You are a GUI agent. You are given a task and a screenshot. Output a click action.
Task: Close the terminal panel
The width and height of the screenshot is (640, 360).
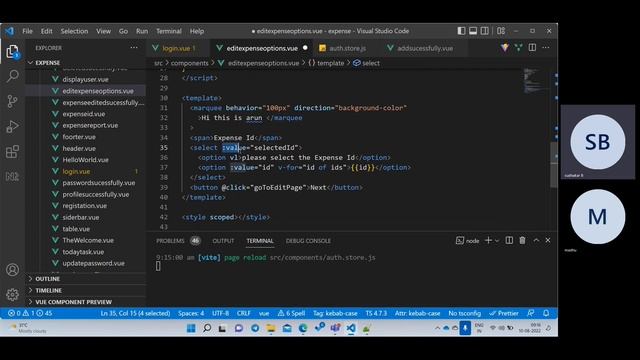coord(548,240)
